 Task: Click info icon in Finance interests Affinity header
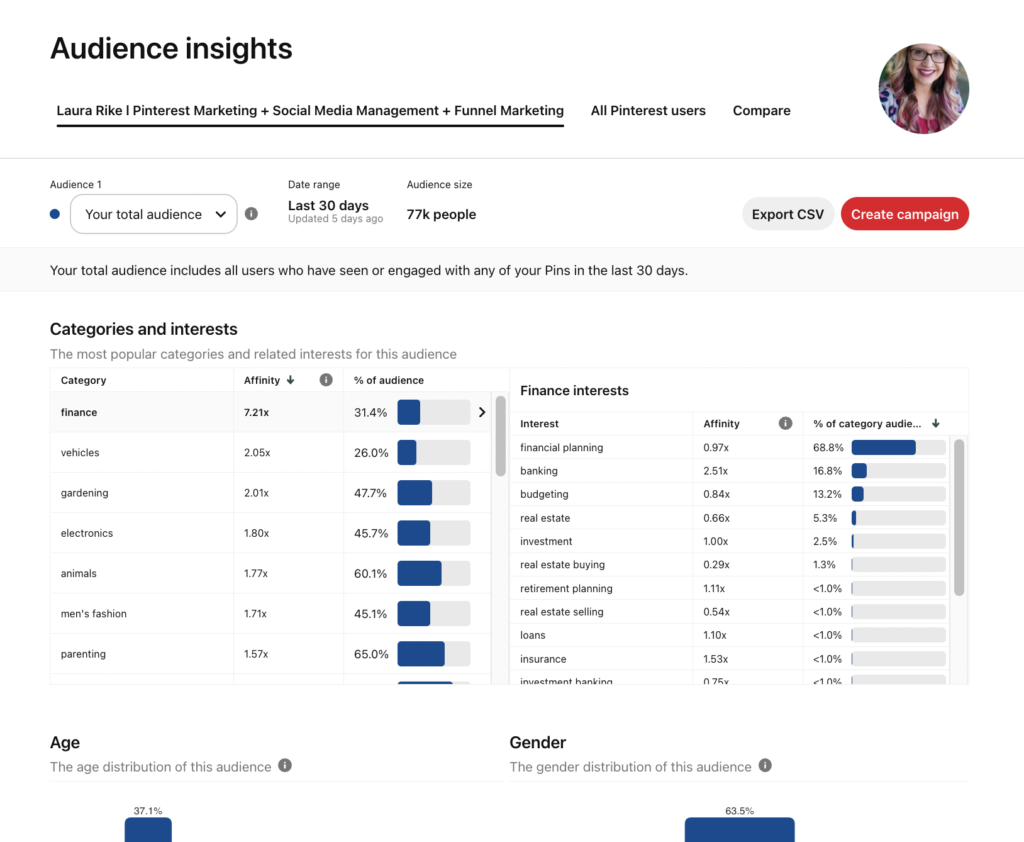tap(786, 423)
